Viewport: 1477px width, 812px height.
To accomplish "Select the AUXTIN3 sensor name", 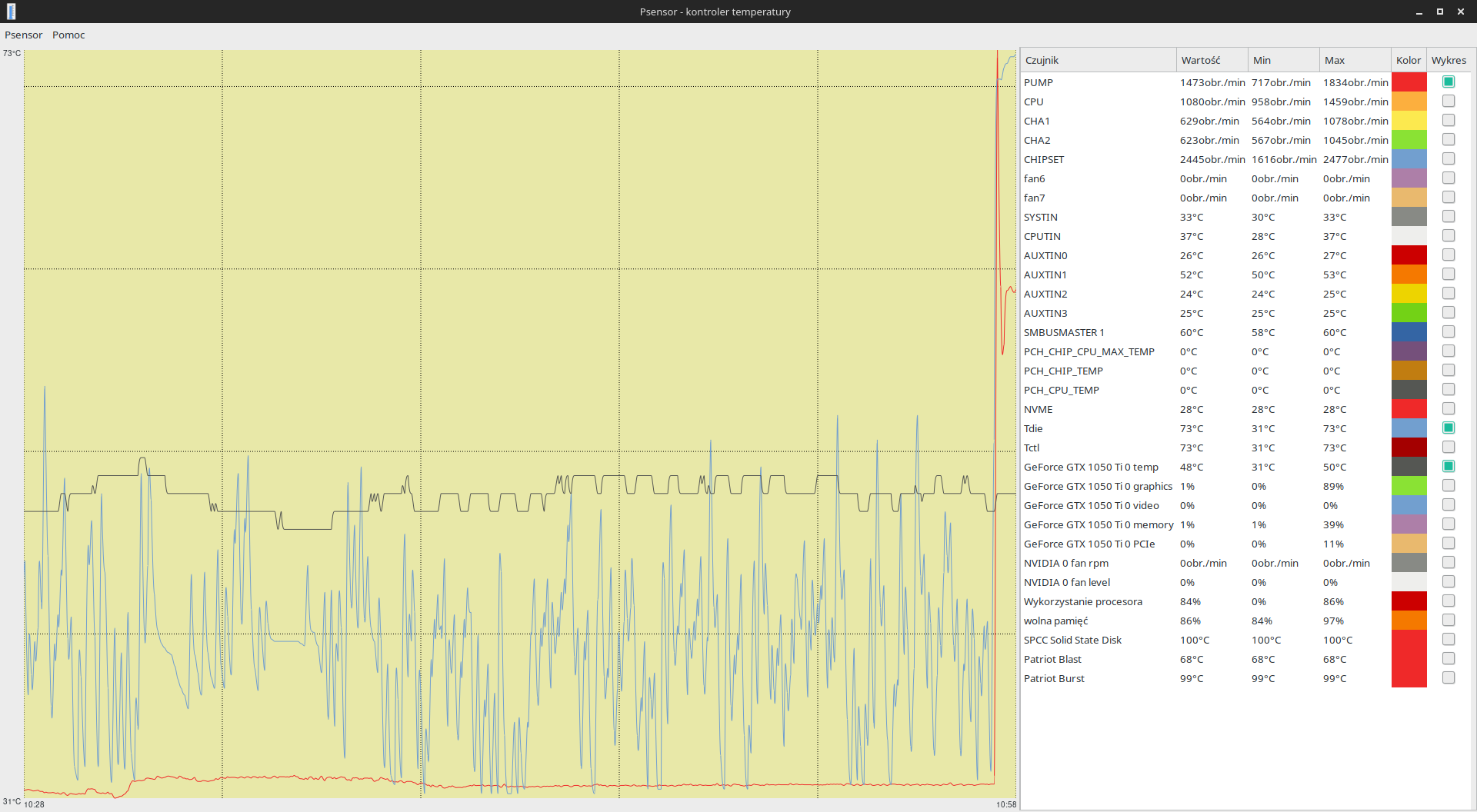I will click(x=1045, y=313).
